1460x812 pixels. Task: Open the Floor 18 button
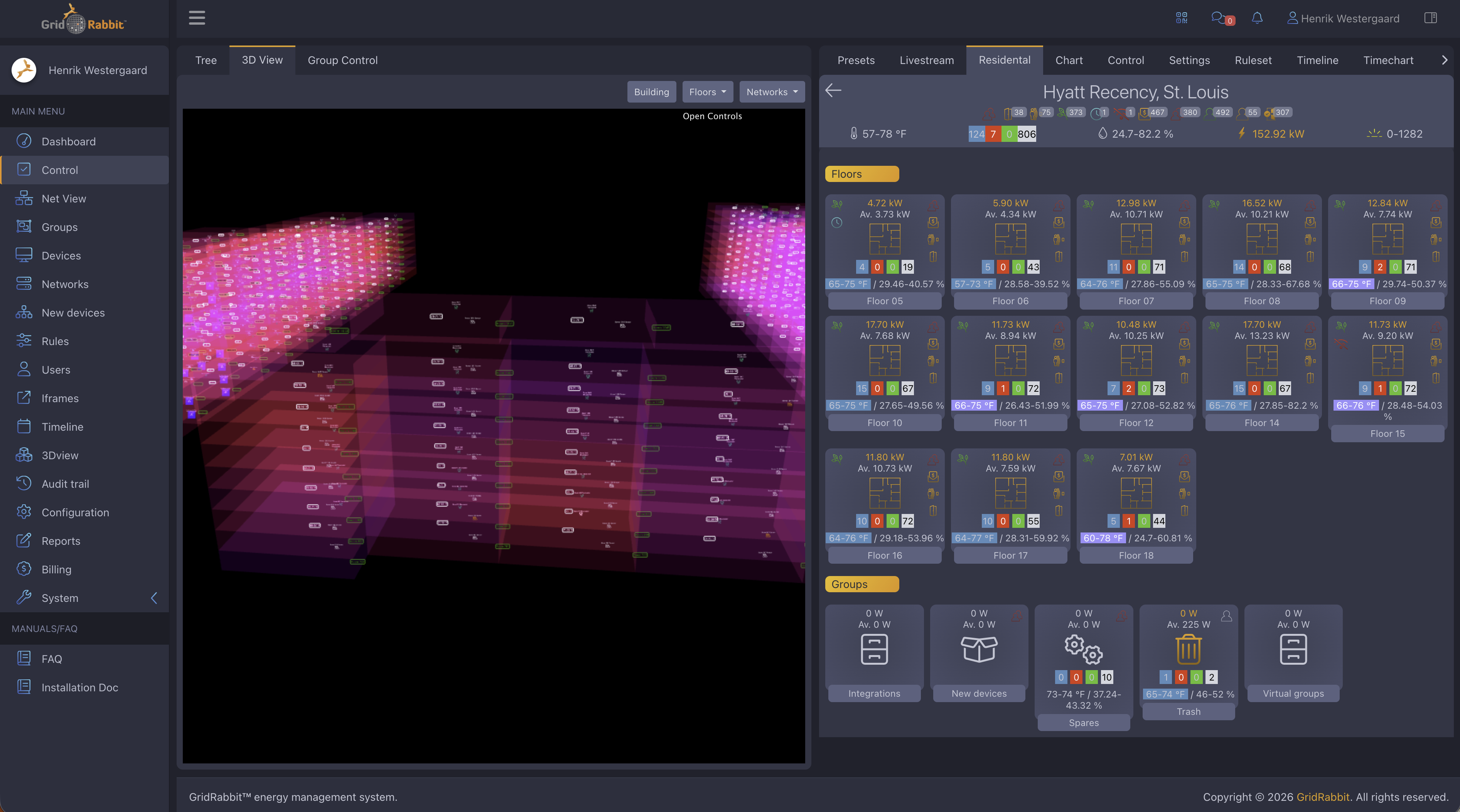(x=1136, y=555)
